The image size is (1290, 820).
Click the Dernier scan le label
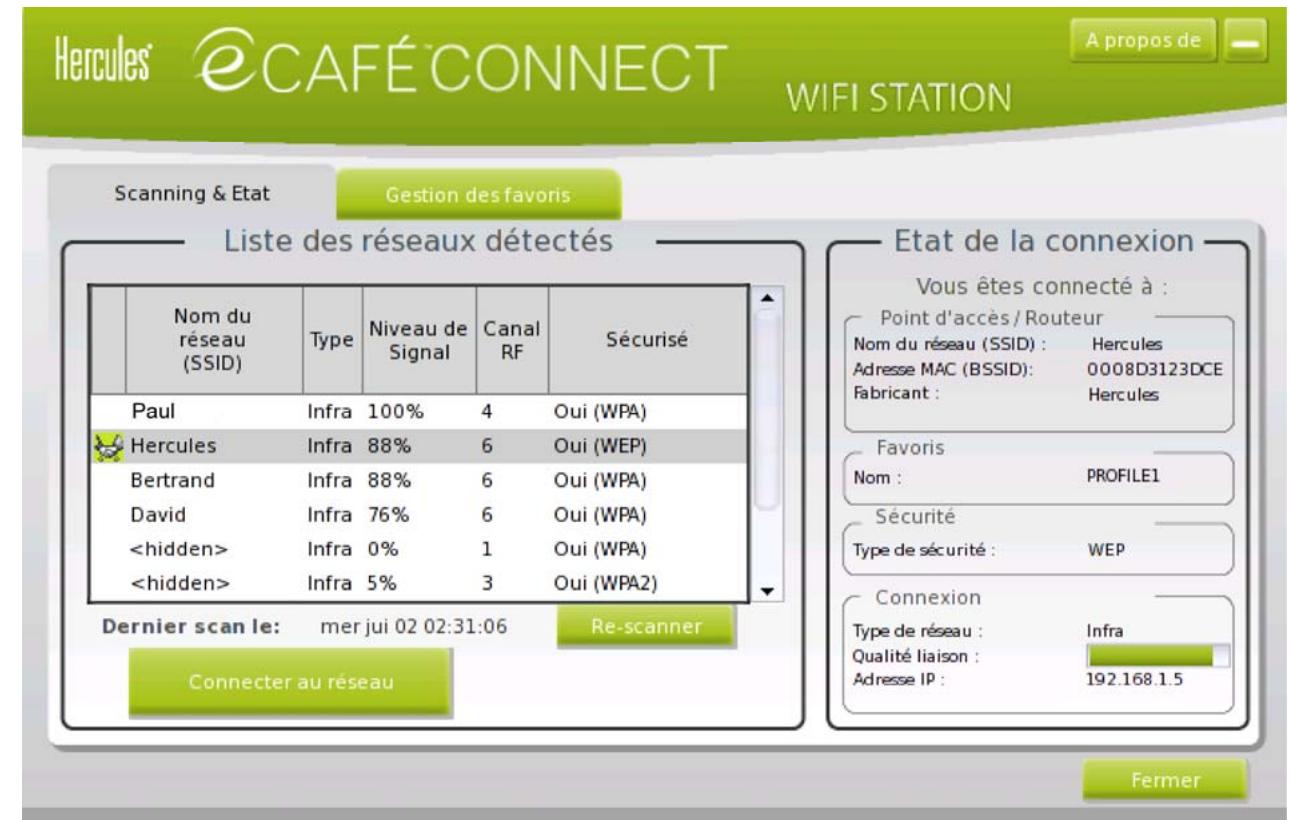point(191,628)
